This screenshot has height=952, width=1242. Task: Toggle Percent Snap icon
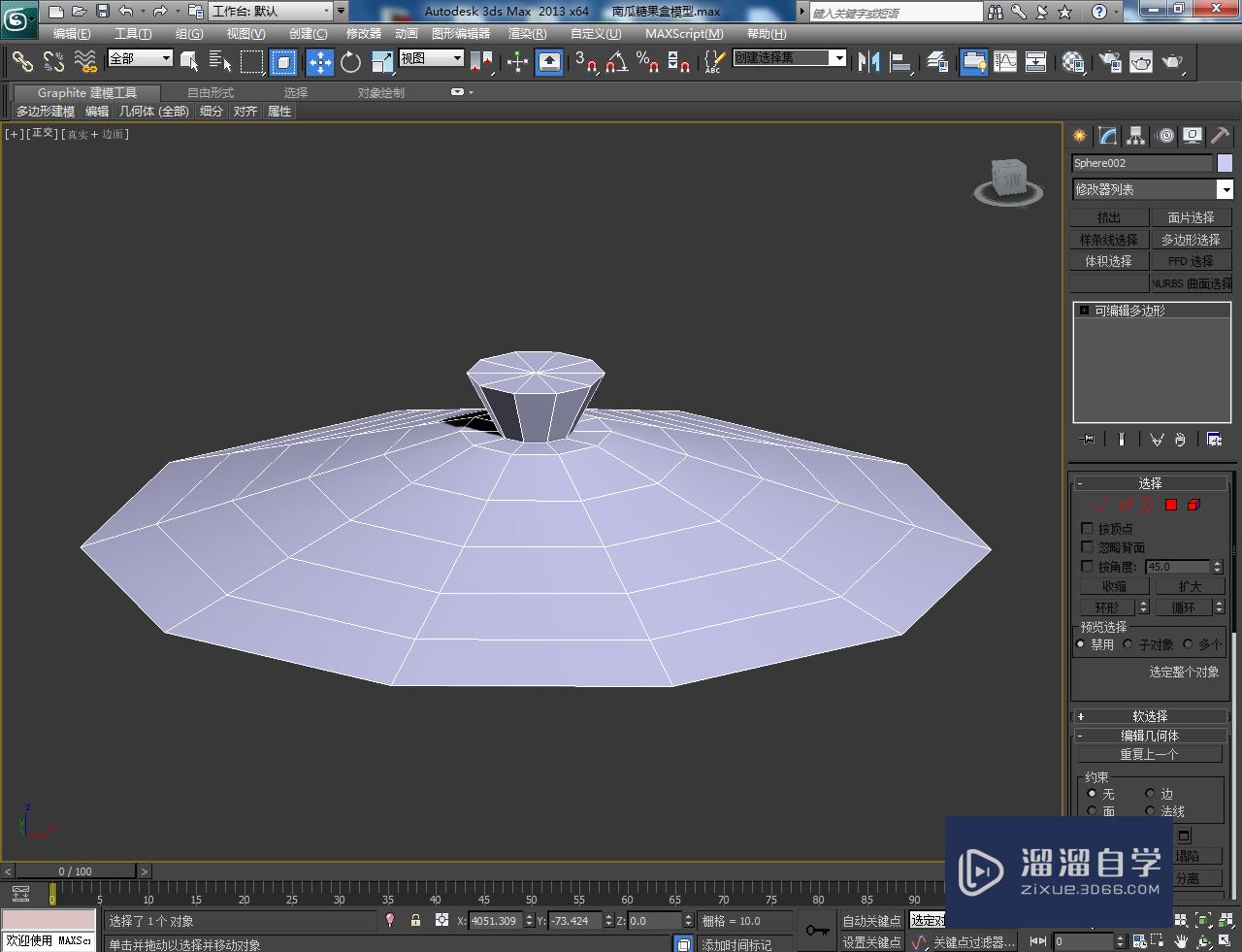(x=648, y=62)
